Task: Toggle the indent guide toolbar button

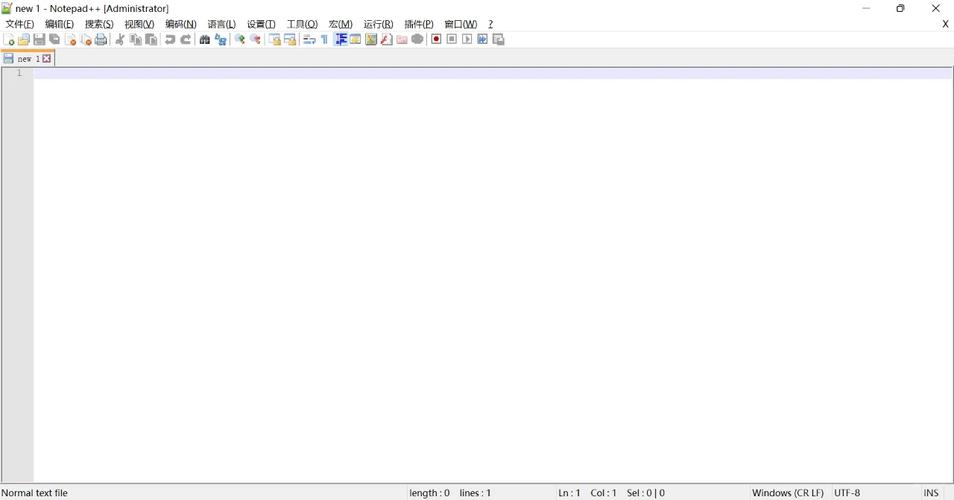Action: 341,40
